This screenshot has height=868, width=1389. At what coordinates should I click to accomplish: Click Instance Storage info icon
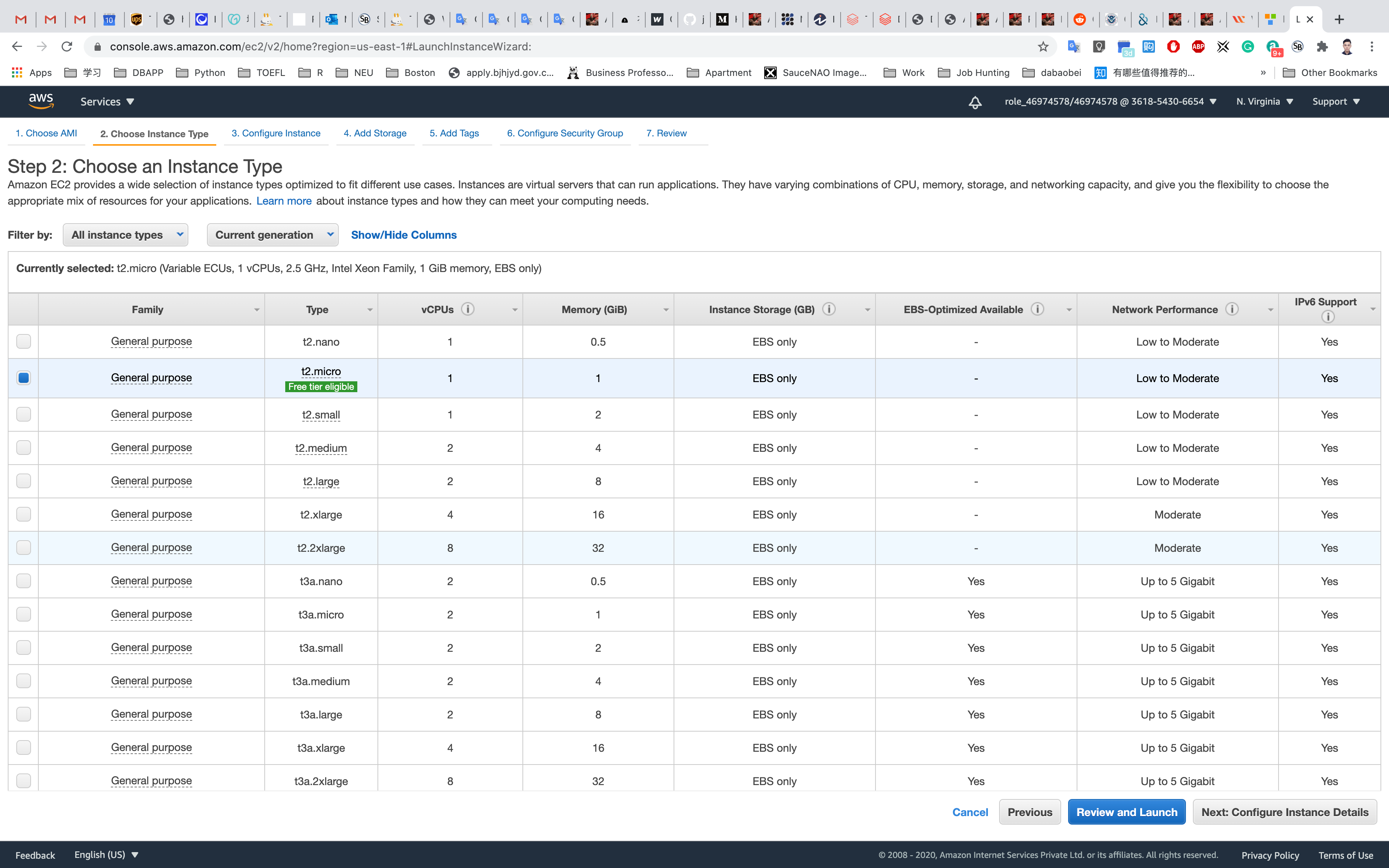[x=829, y=310]
